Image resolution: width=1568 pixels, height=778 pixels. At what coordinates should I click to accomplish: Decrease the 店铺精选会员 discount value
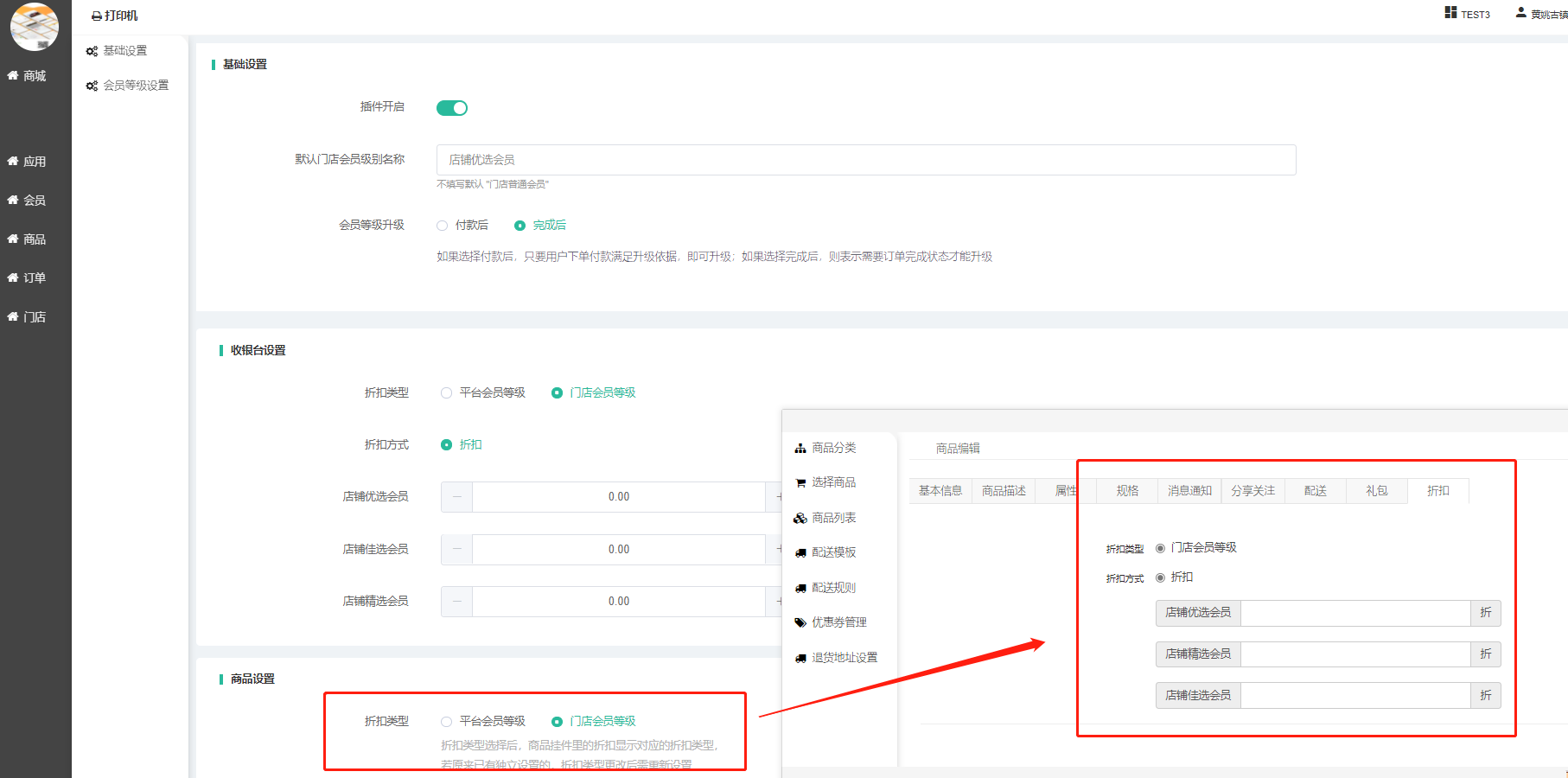click(457, 602)
